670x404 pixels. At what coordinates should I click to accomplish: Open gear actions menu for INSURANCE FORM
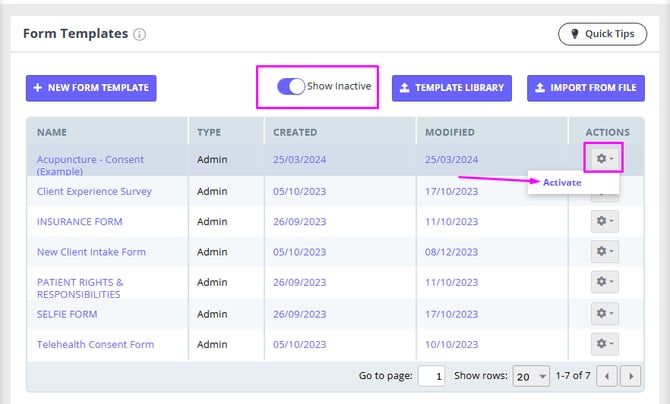(604, 221)
